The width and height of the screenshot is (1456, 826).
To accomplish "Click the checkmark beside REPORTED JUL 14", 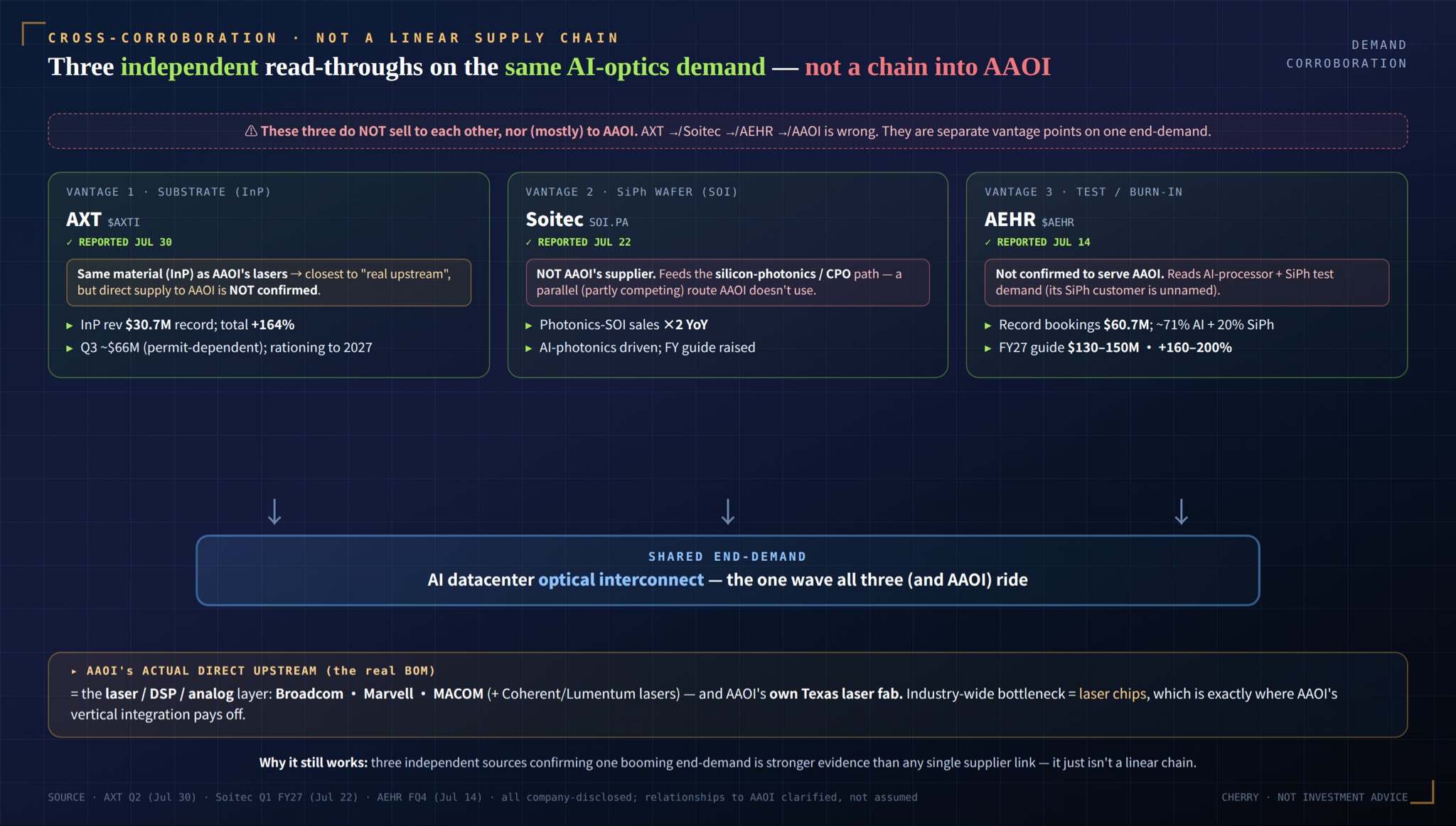I will pyautogui.click(x=988, y=242).
